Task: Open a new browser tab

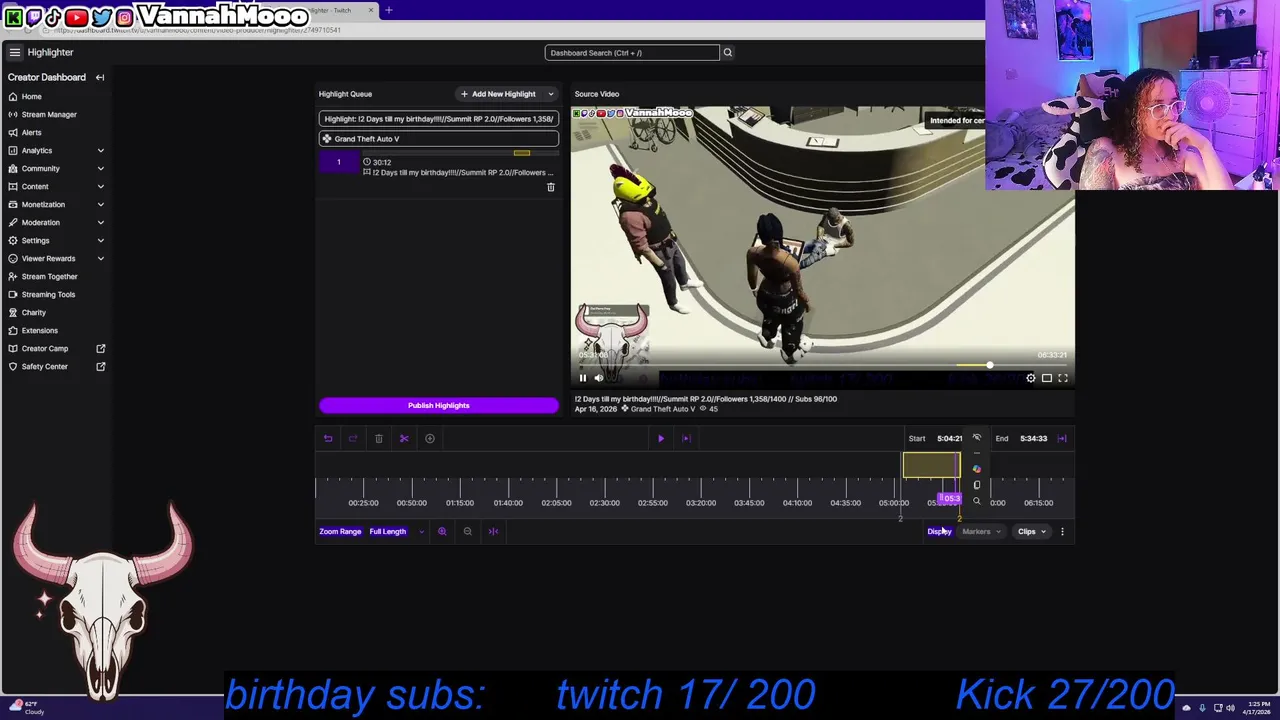Action: 388,10
